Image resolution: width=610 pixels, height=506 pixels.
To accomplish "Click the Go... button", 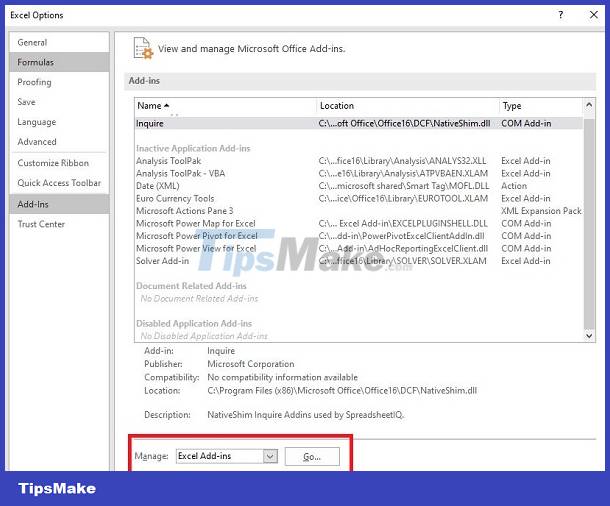I will coord(312,457).
